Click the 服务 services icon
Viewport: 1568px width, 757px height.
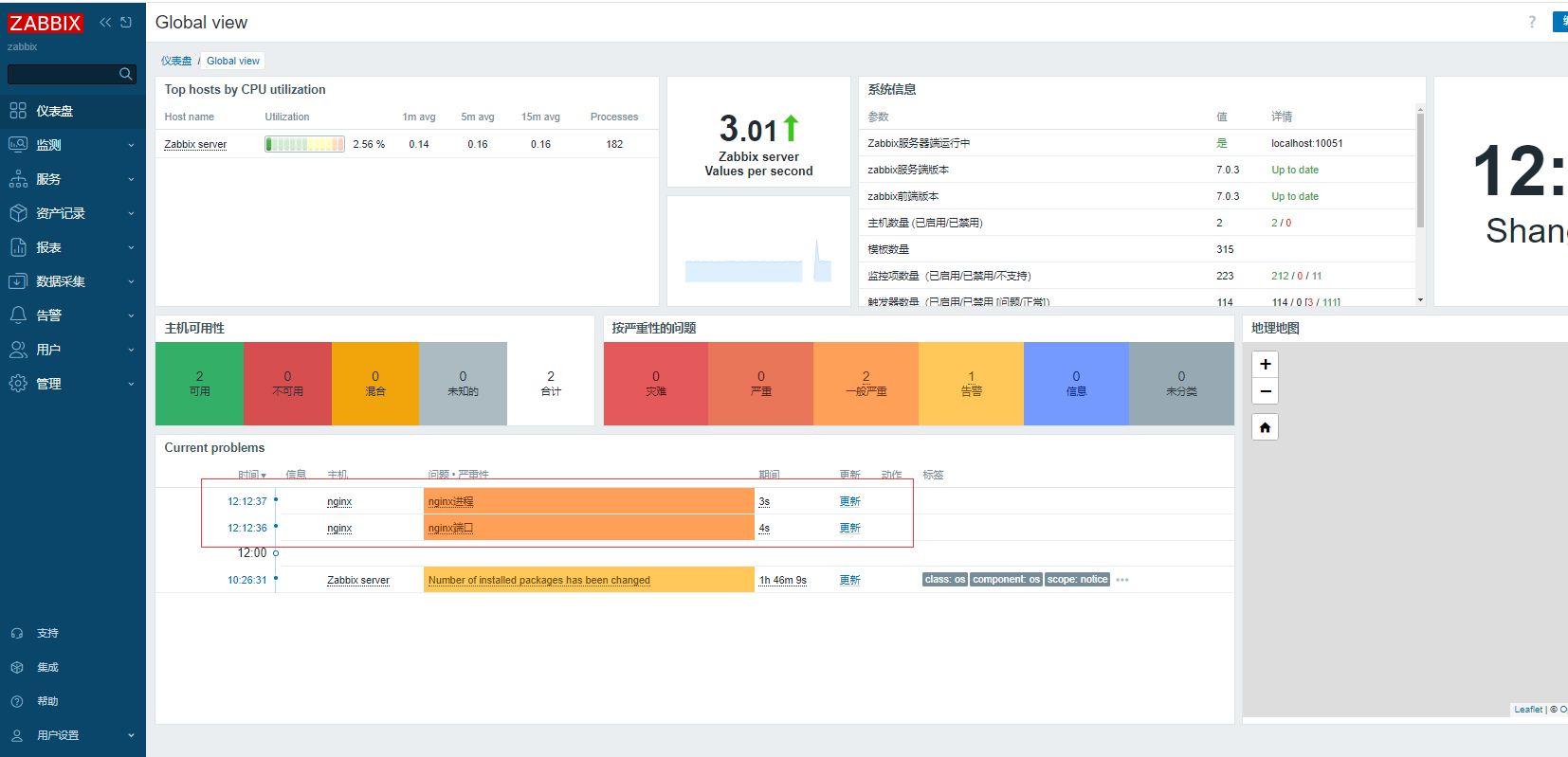click(18, 179)
